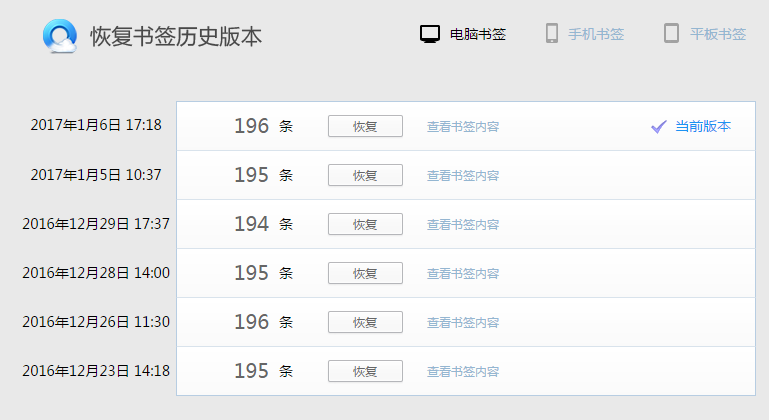The image size is (769, 420).
Task: Restore the 2016年12月23日 14:18 version
Action: coord(365,371)
